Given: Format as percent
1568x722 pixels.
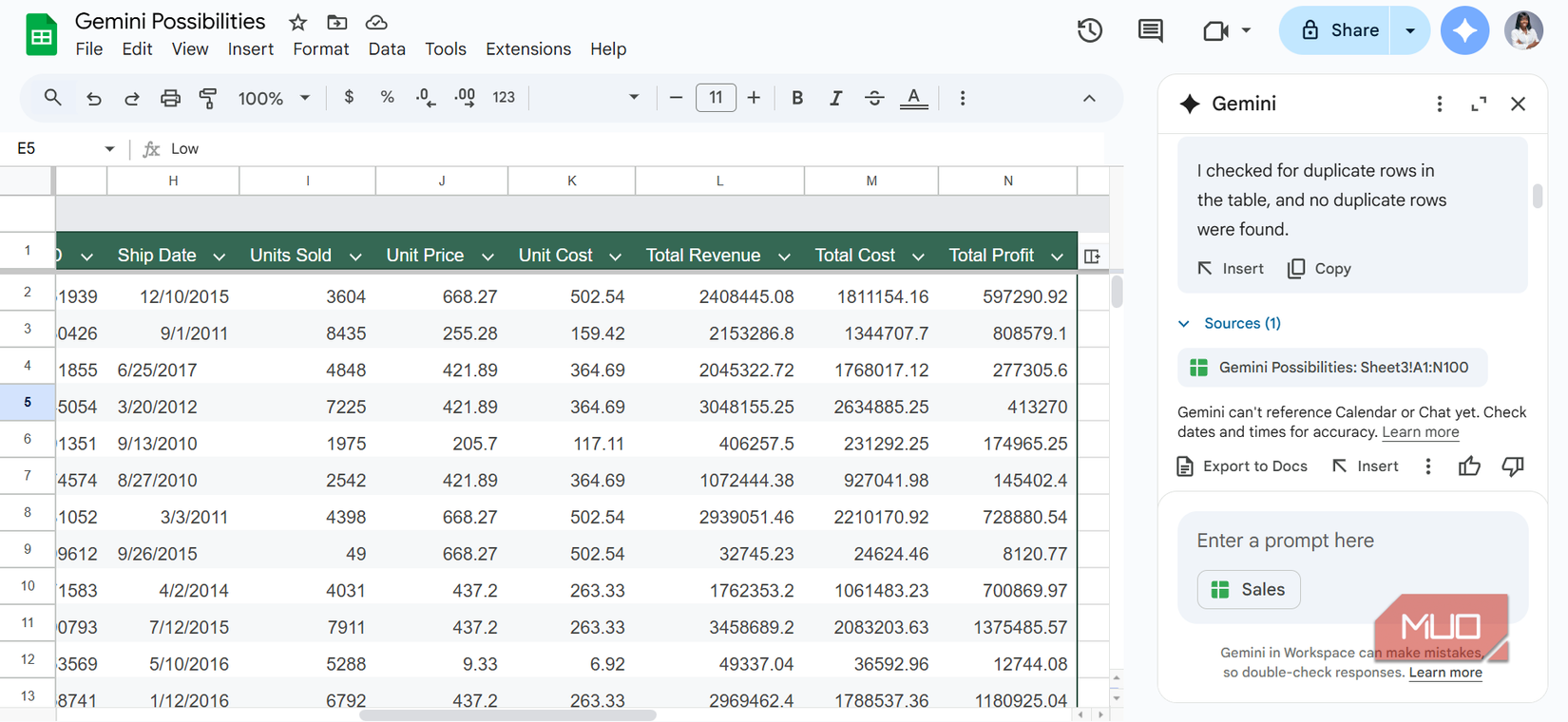Looking at the screenshot, I should (387, 97).
